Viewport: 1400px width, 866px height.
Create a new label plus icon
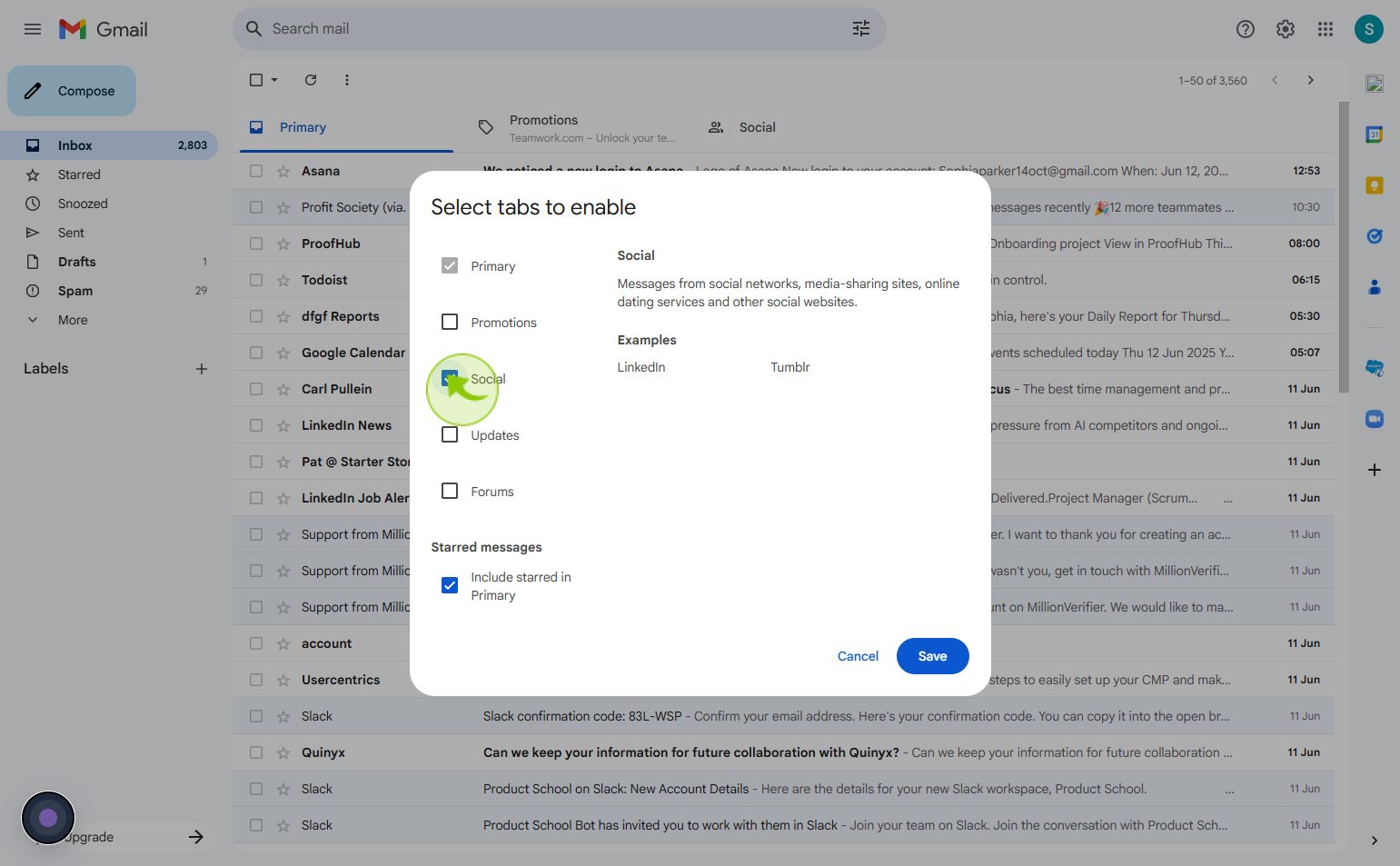point(202,369)
